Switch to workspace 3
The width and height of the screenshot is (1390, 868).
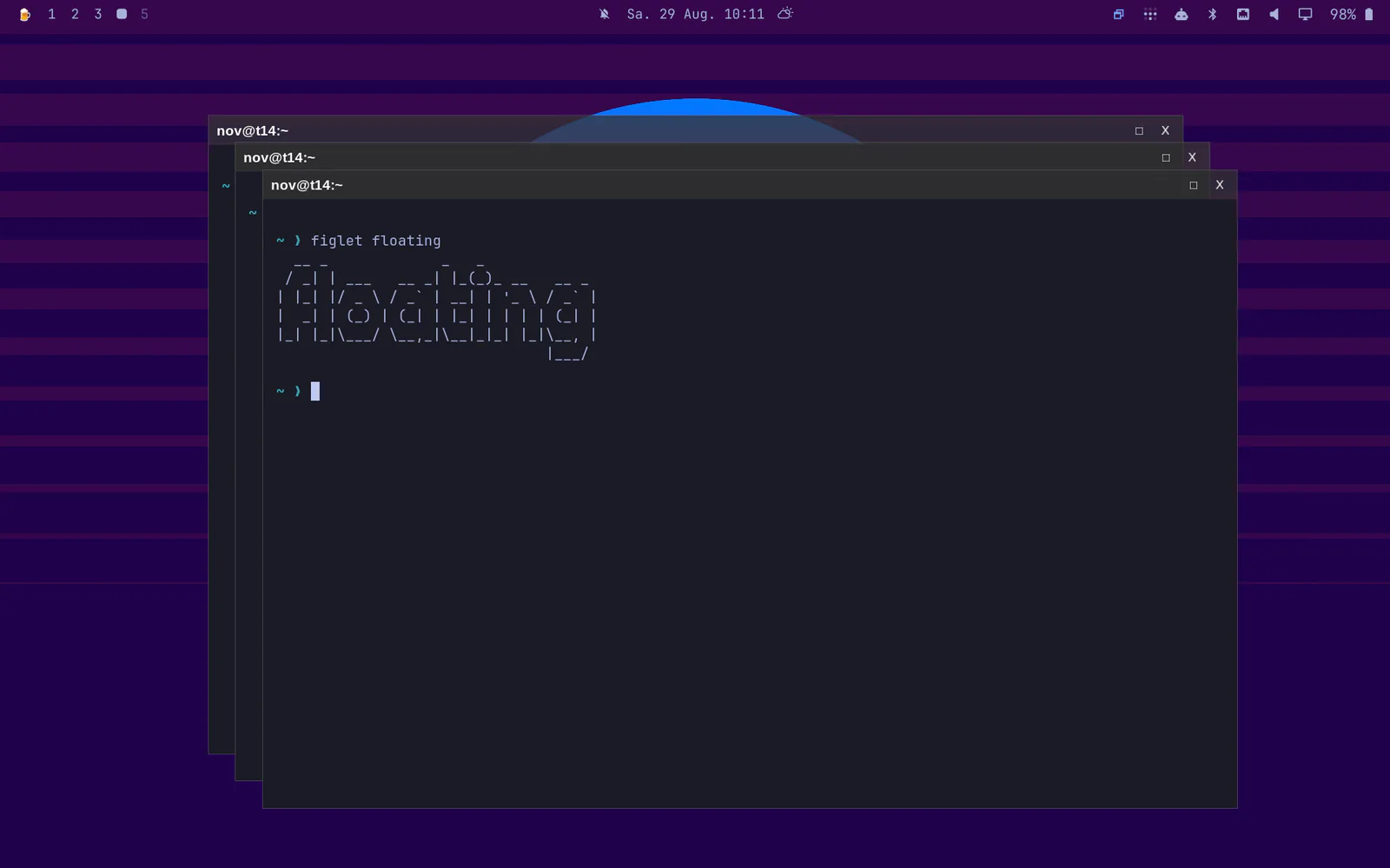pyautogui.click(x=98, y=14)
